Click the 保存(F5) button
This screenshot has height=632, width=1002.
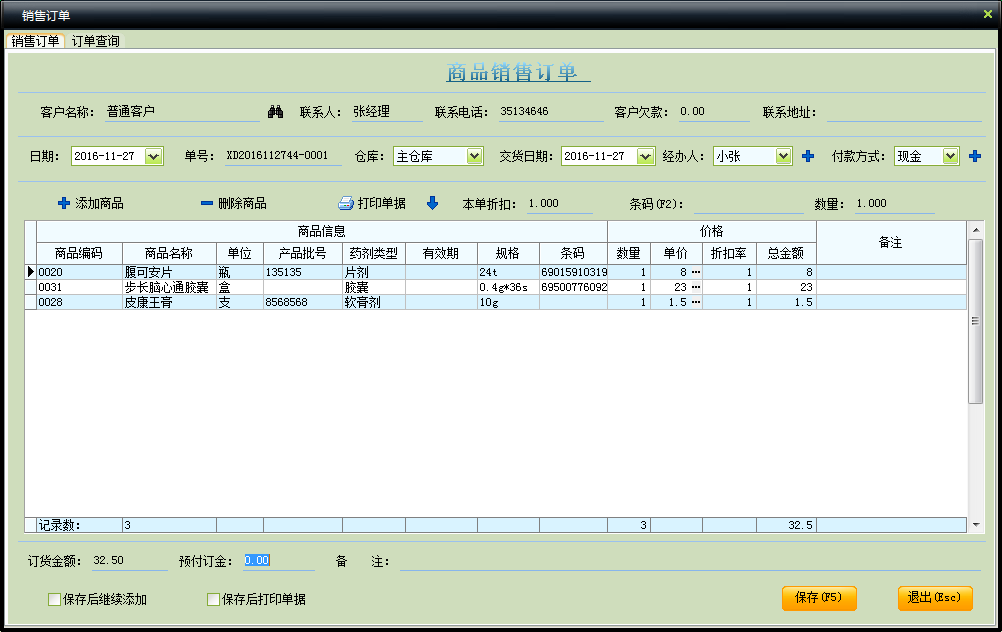(819, 598)
